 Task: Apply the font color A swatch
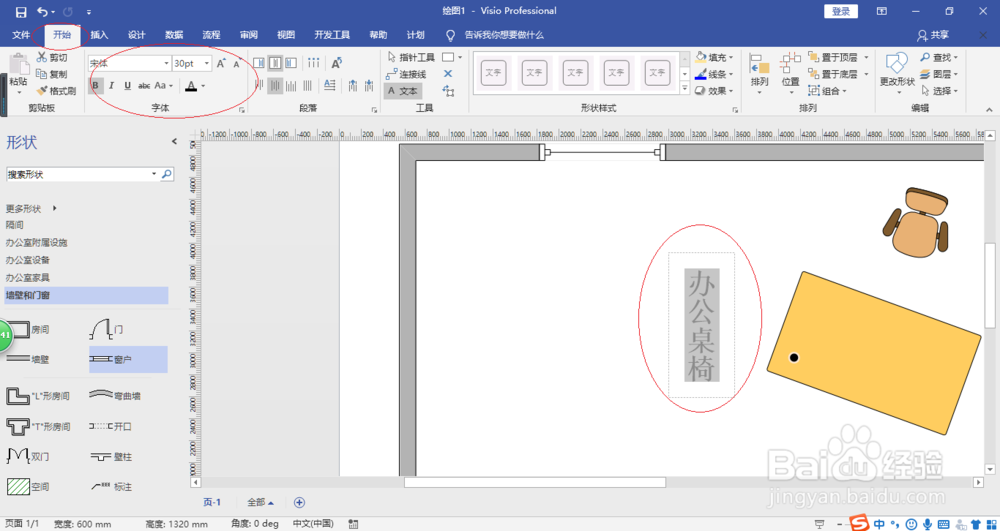tap(190, 85)
